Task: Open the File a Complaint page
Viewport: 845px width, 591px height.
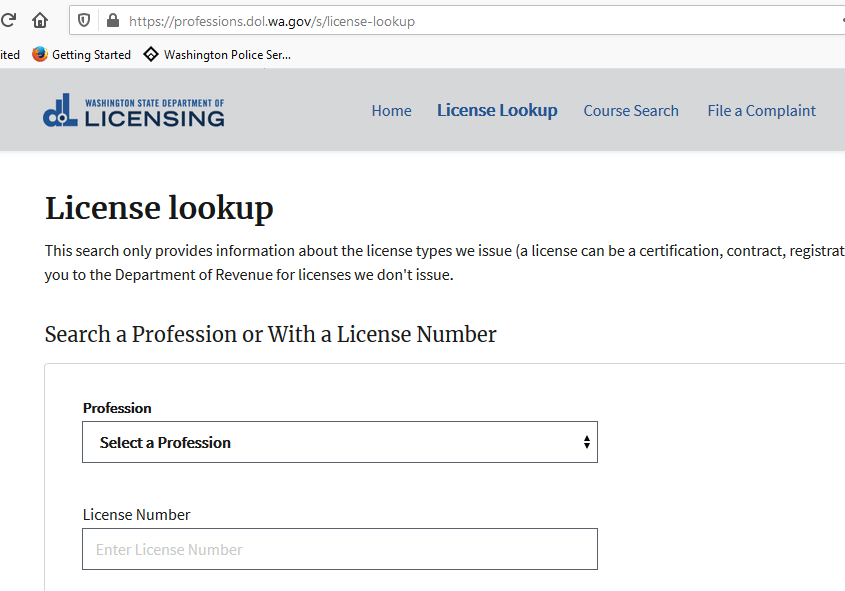Action: click(x=761, y=111)
